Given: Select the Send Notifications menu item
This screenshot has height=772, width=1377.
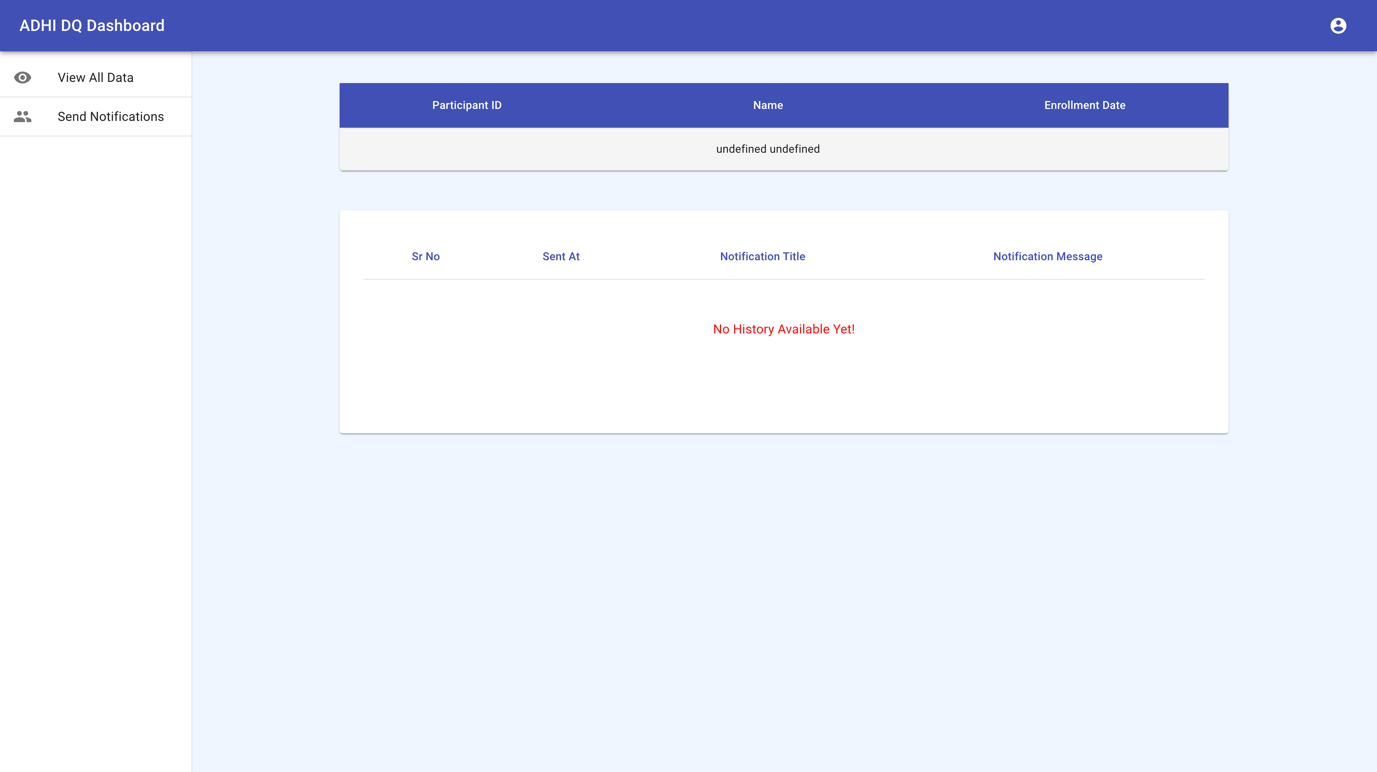Looking at the screenshot, I should (110, 117).
